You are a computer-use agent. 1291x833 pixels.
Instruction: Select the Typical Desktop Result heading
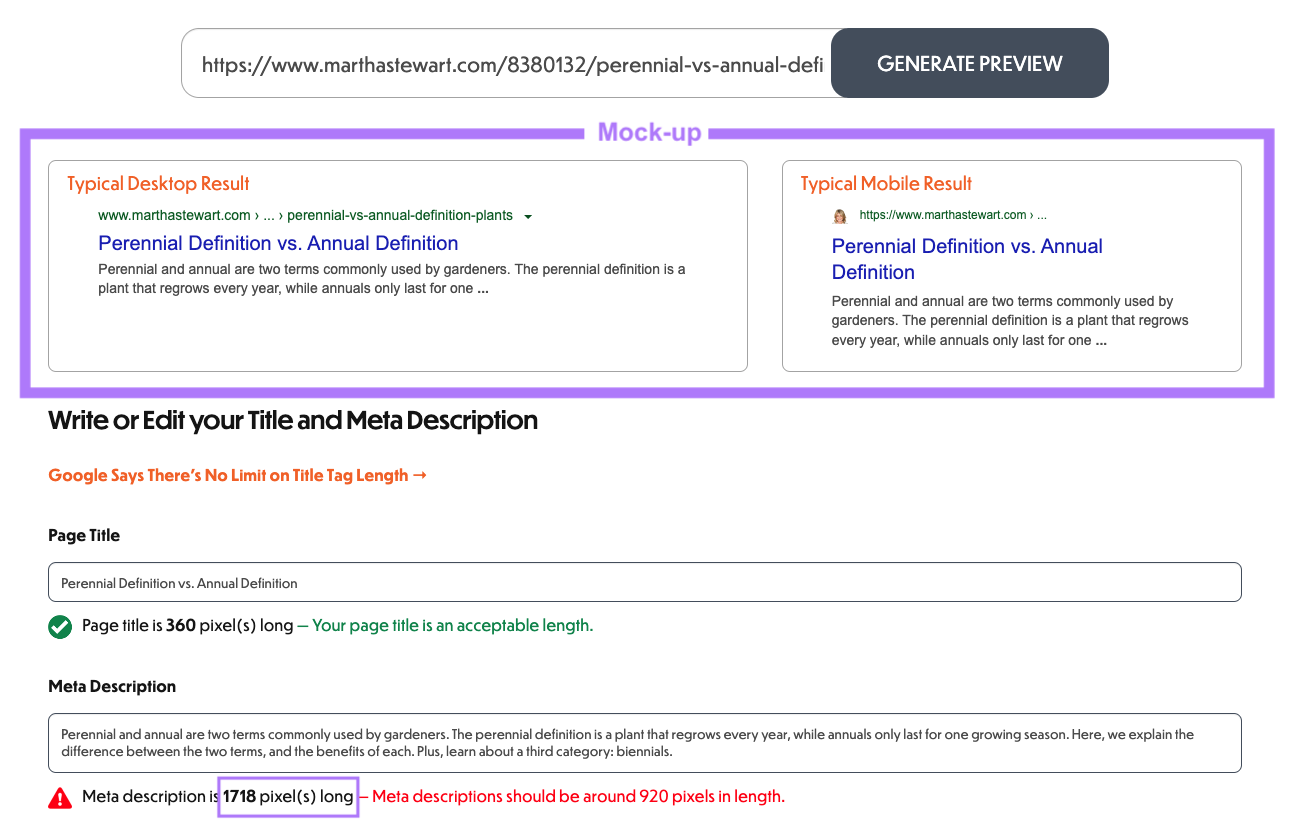pos(157,183)
